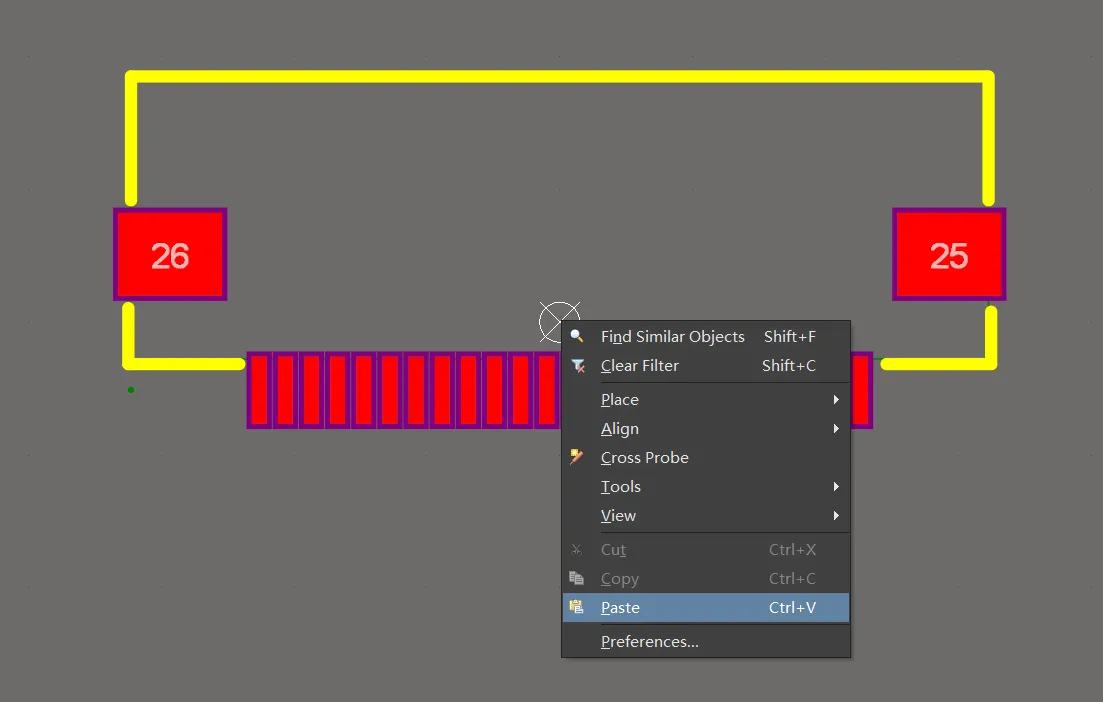1103x702 pixels.
Task: Click the Ctrl+V shortcut label
Action: (x=792, y=608)
